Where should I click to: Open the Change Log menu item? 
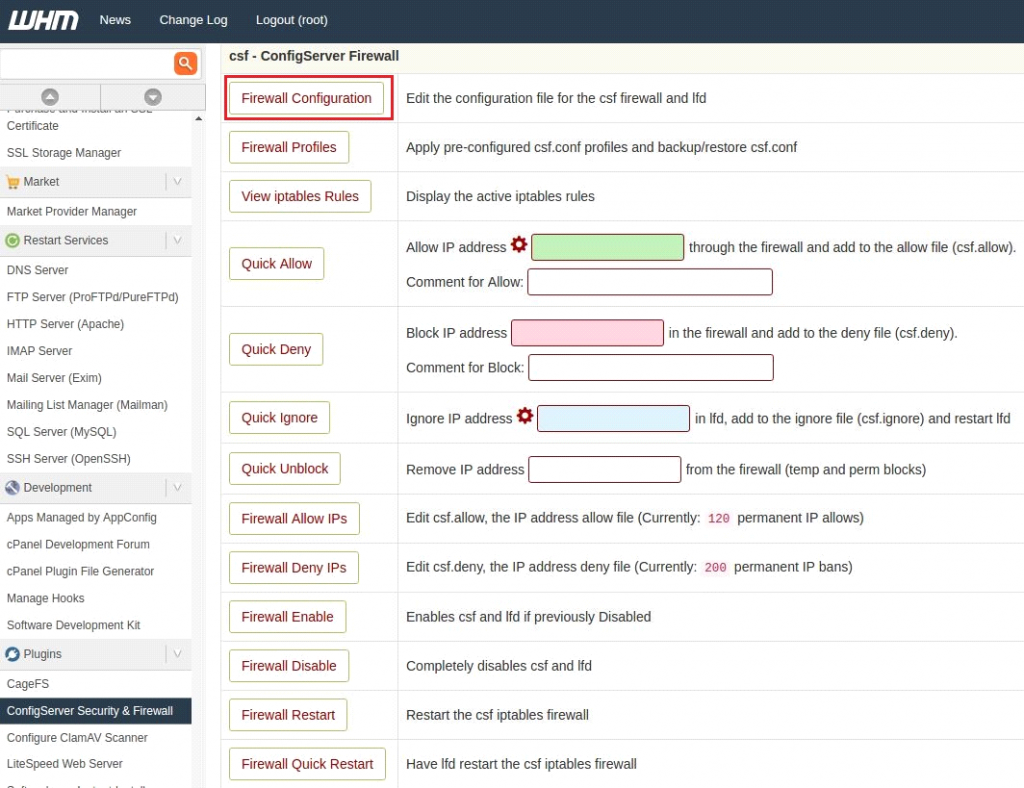click(193, 20)
